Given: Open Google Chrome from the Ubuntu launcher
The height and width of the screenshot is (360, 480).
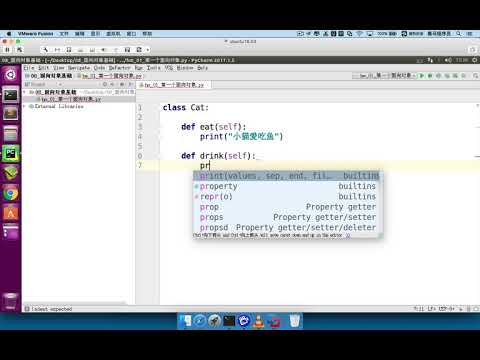Looking at the screenshot, I should click(11, 193).
